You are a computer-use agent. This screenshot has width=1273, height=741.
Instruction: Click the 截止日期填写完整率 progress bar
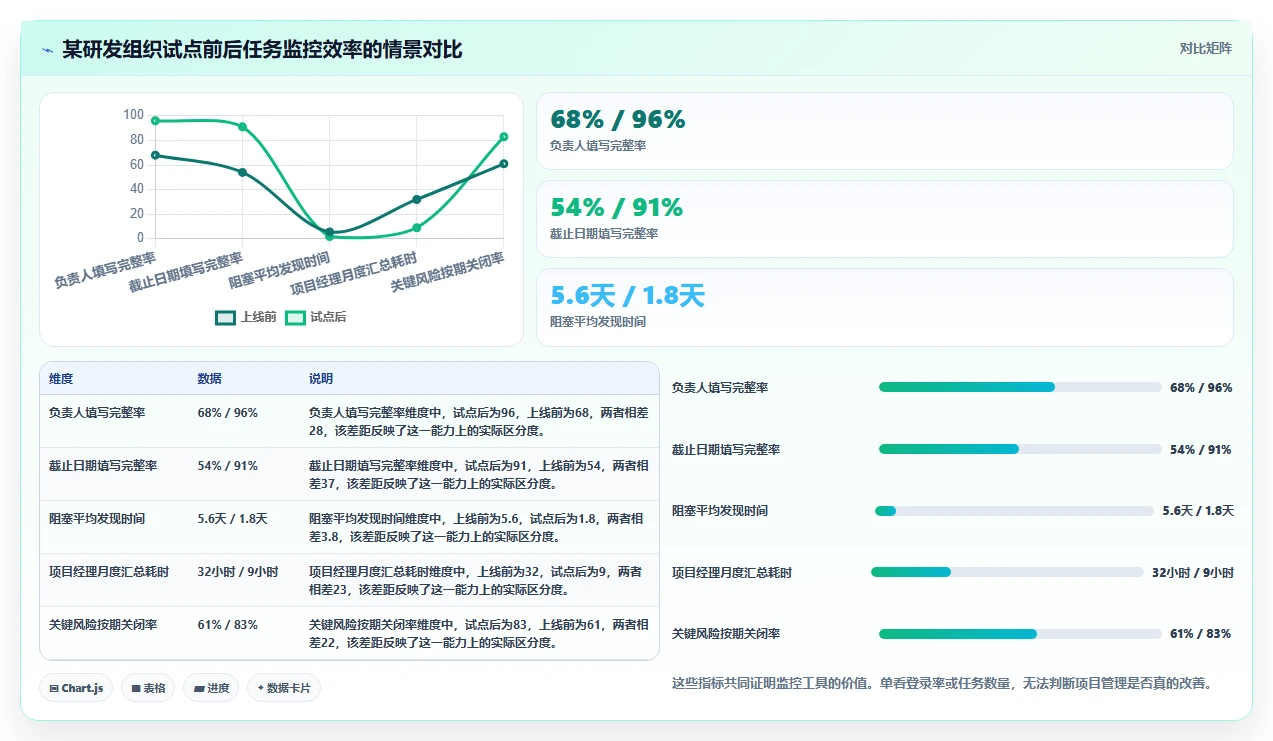tap(1020, 449)
